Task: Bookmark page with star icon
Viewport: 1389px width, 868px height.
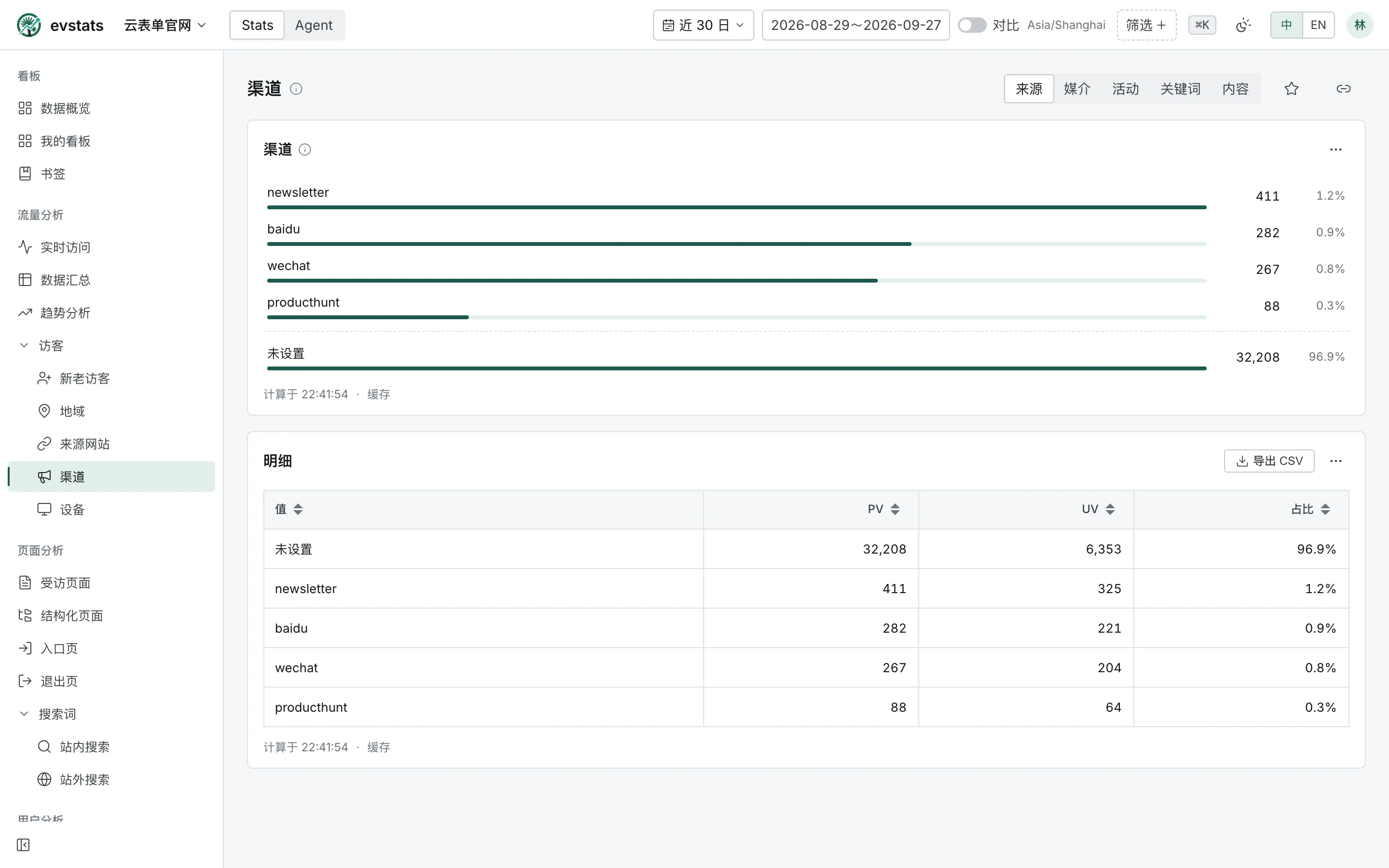Action: (x=1292, y=89)
